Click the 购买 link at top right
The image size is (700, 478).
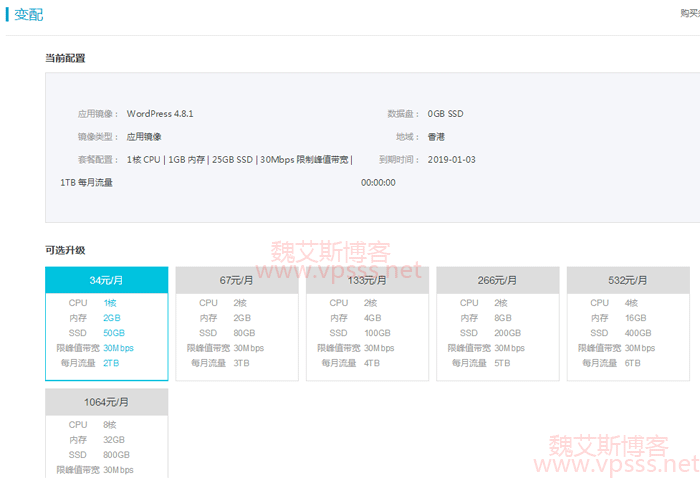click(689, 14)
